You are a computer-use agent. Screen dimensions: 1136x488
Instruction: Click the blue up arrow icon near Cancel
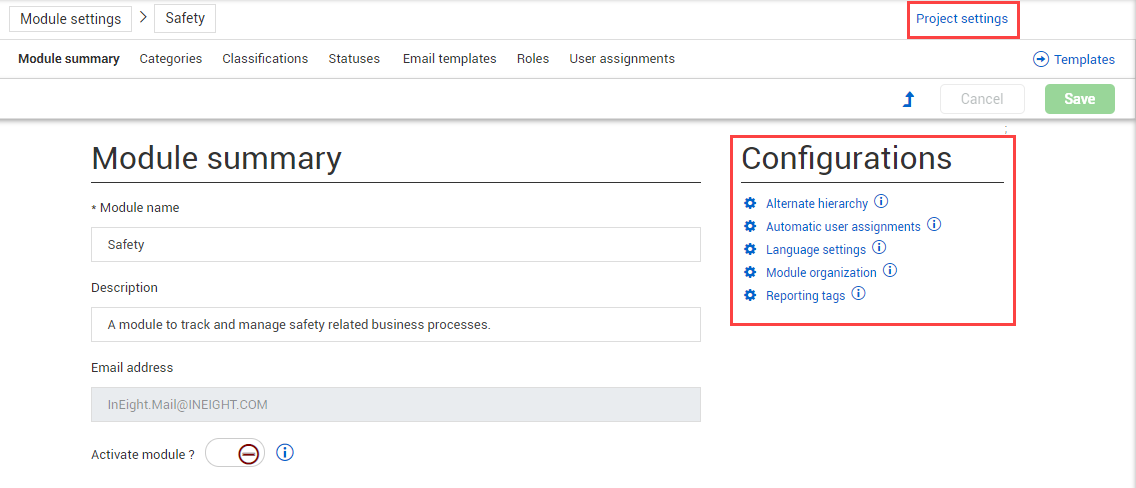[x=909, y=99]
